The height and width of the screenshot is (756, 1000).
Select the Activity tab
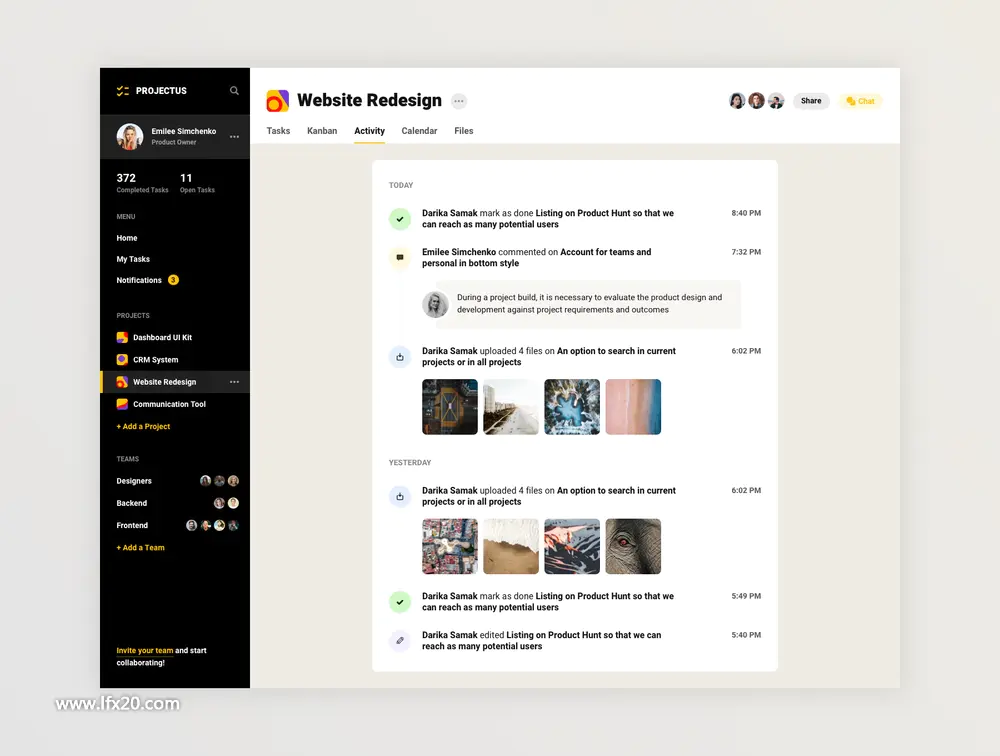[369, 131]
